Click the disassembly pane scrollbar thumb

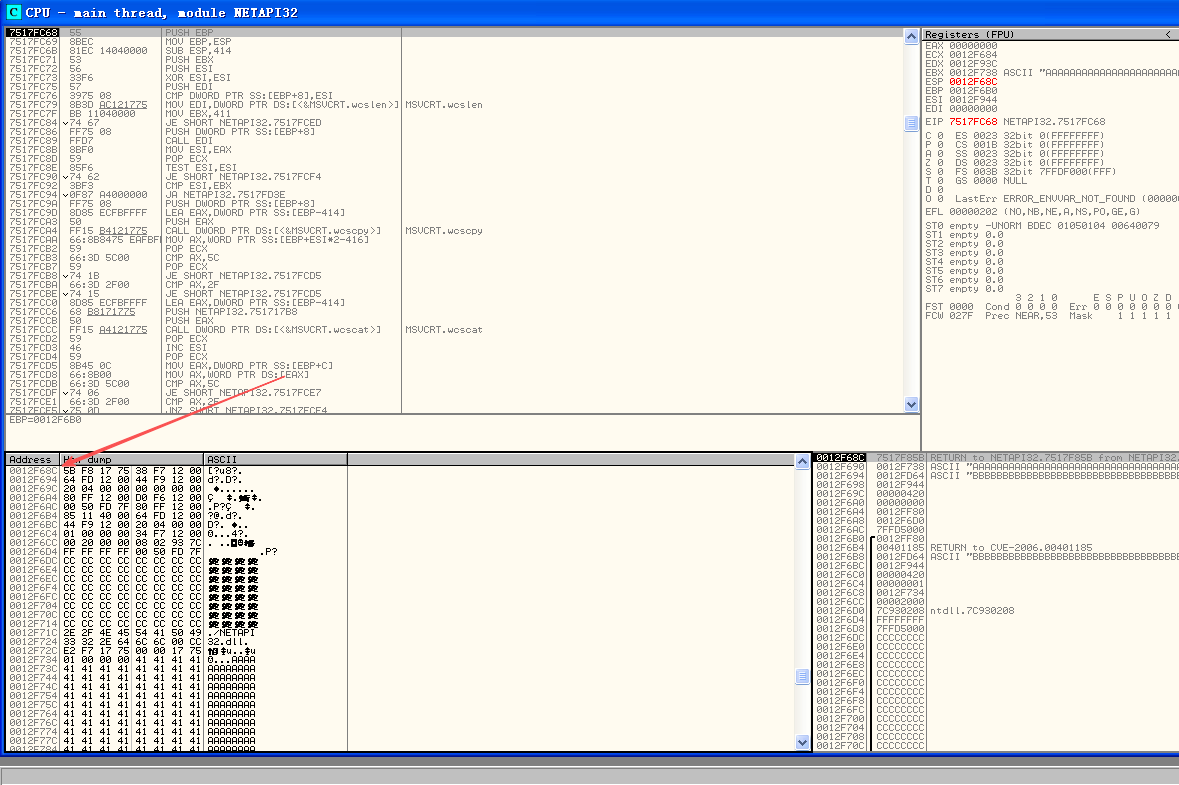coord(911,123)
